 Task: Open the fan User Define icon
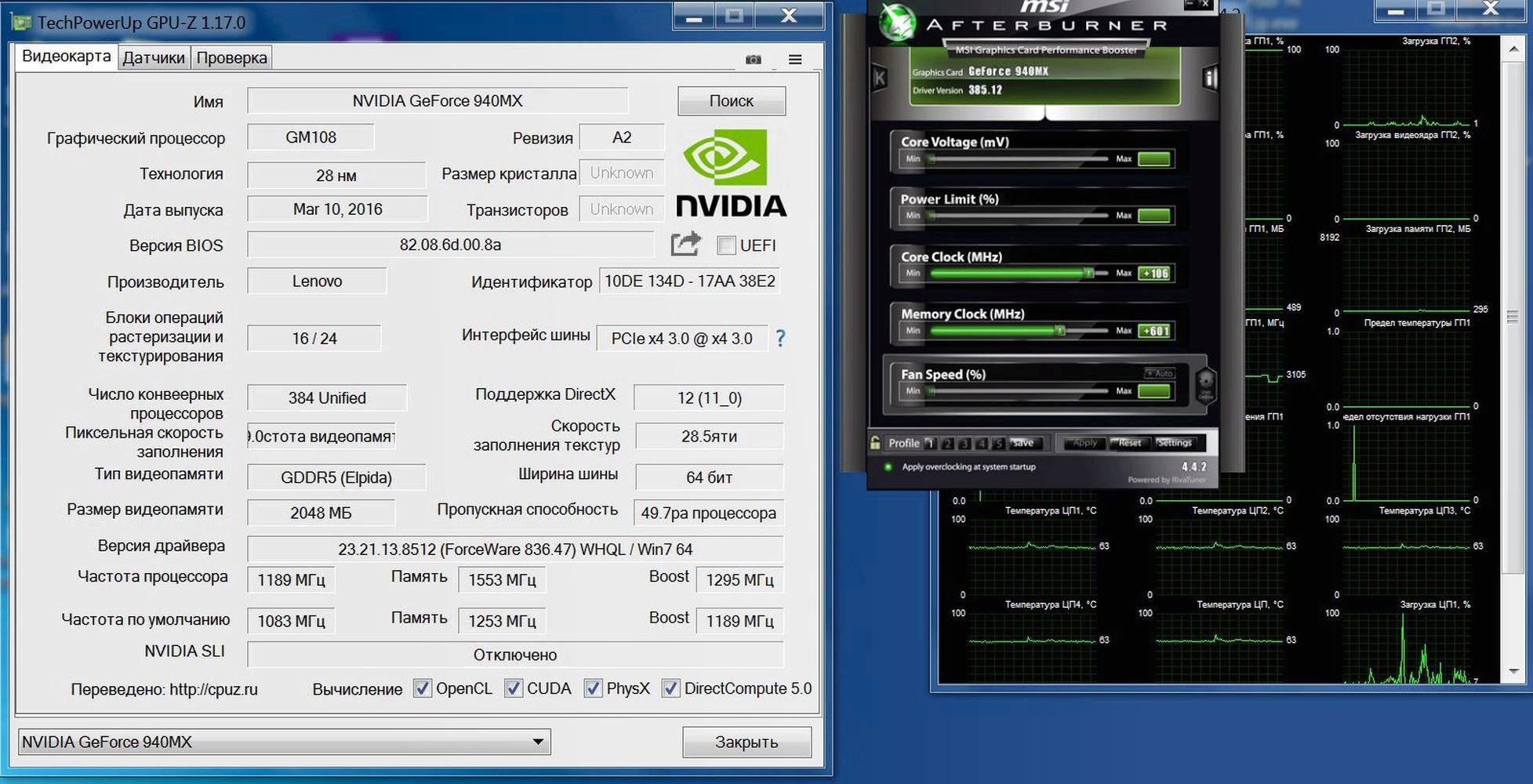(1205, 386)
